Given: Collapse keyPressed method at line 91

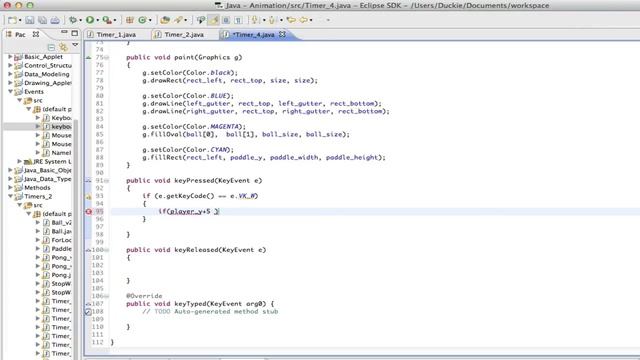Looking at the screenshot, I should point(107,180).
